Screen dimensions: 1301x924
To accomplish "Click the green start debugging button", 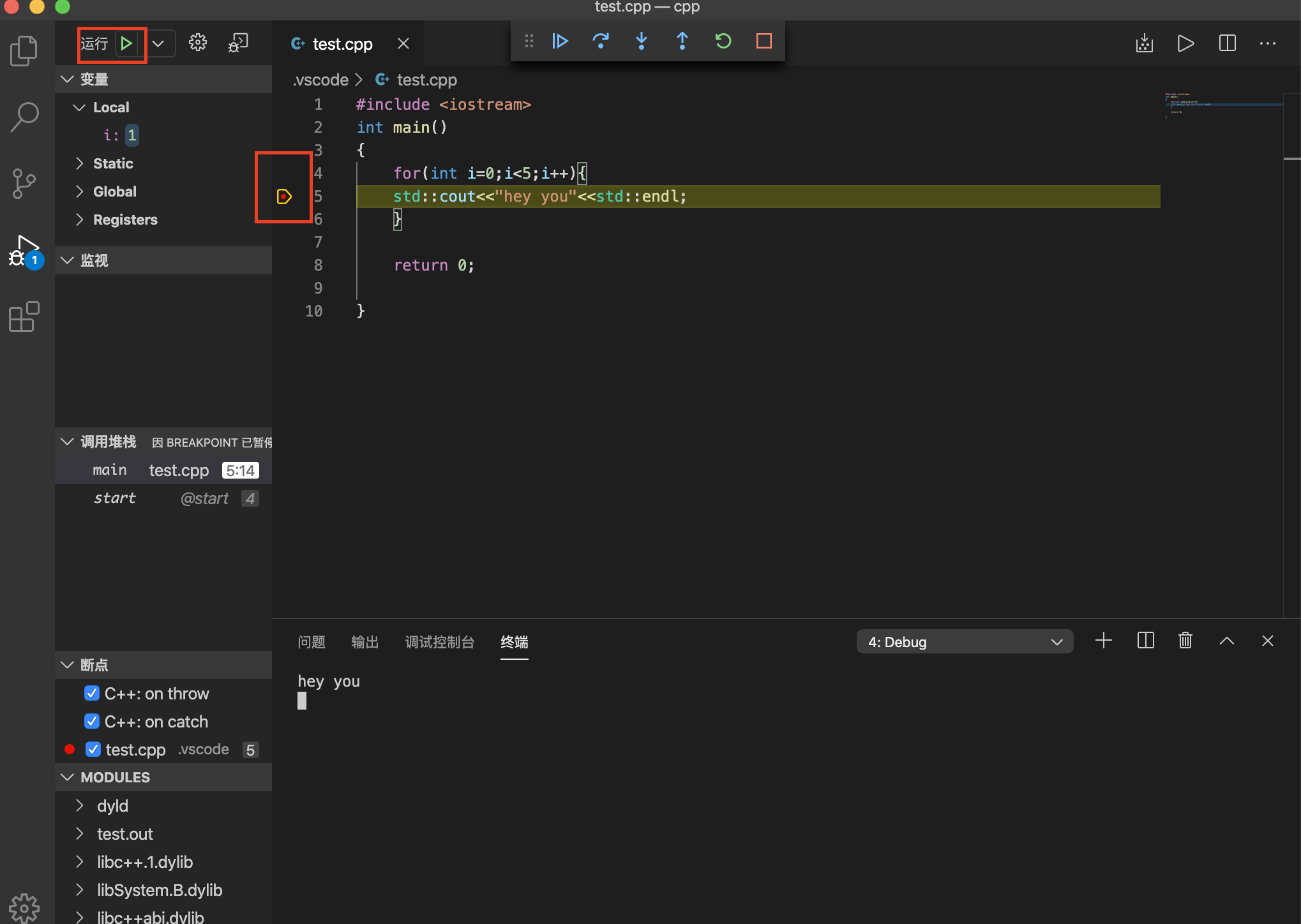I will click(x=126, y=43).
